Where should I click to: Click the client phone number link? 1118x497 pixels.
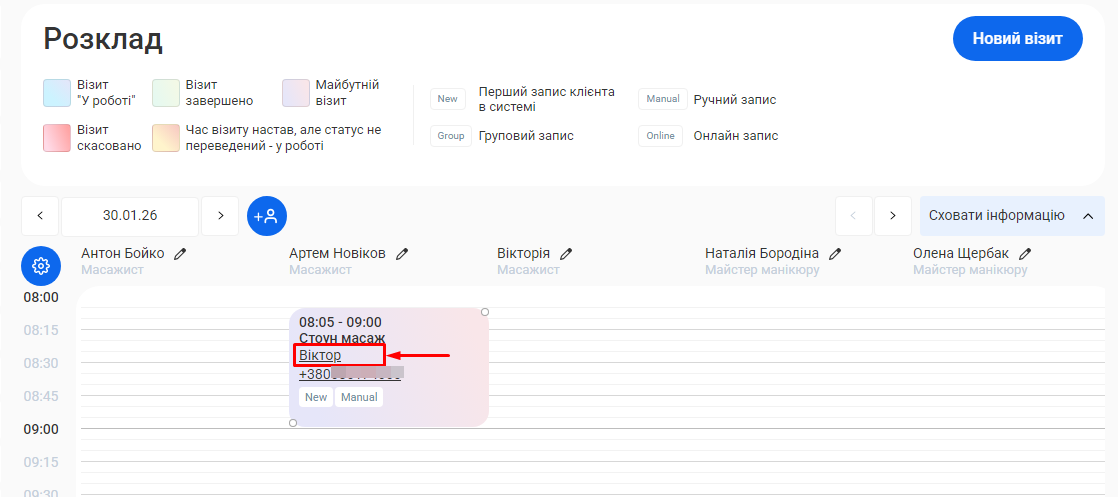[350, 374]
